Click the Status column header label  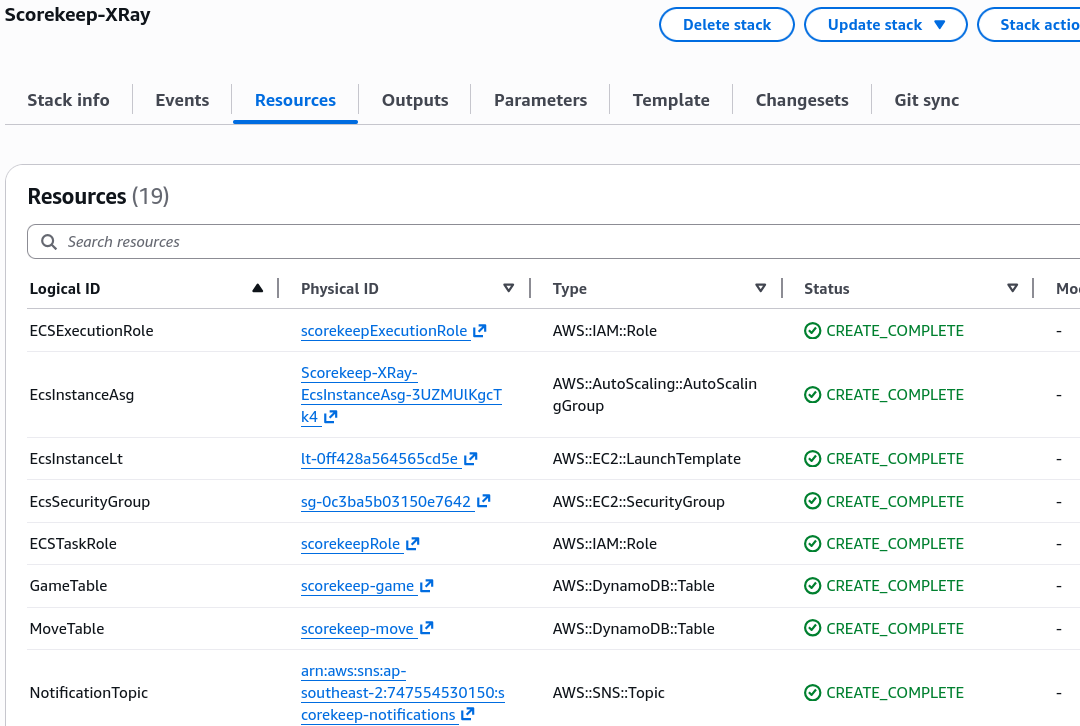(827, 289)
